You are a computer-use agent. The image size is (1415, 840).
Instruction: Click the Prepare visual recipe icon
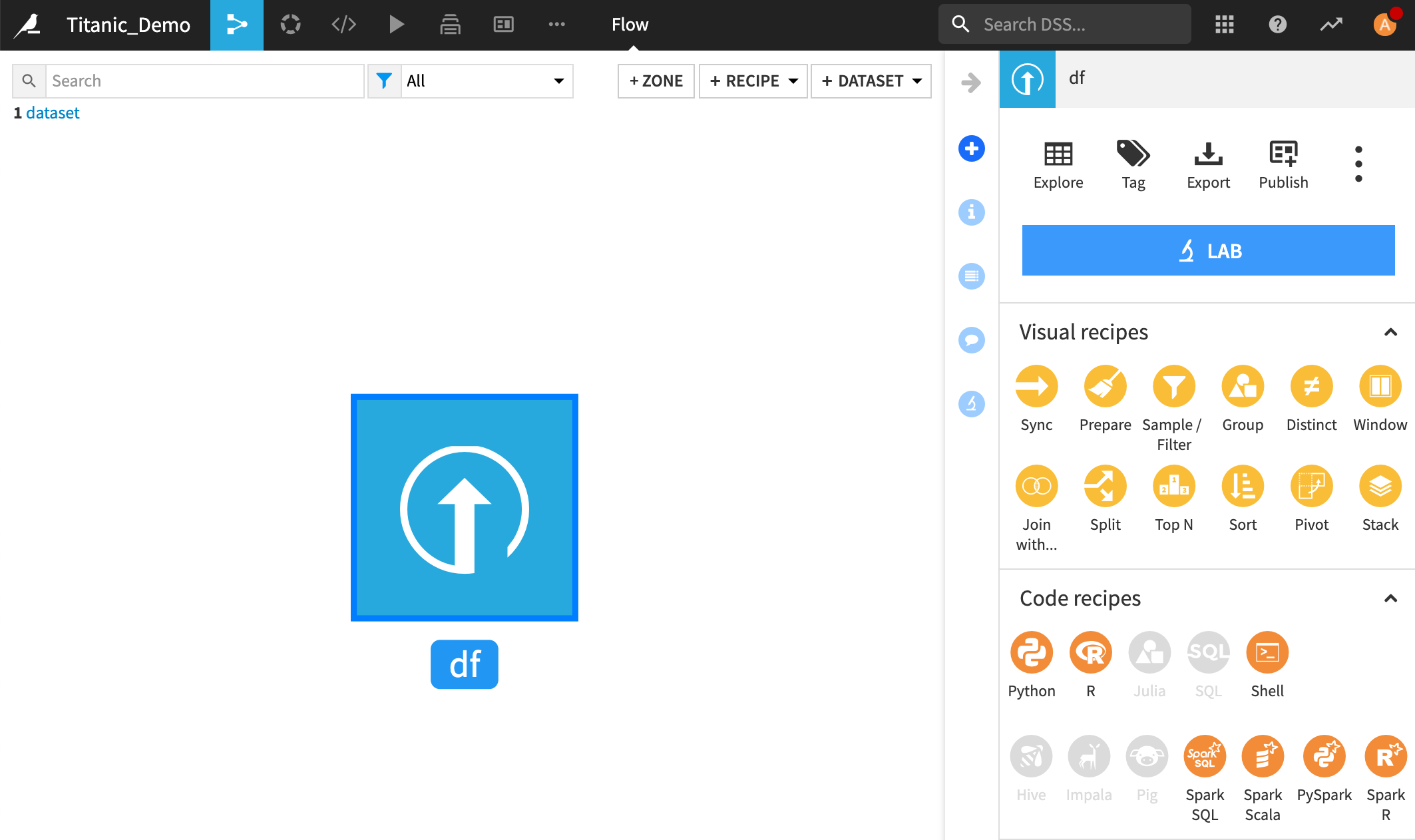1105,387
